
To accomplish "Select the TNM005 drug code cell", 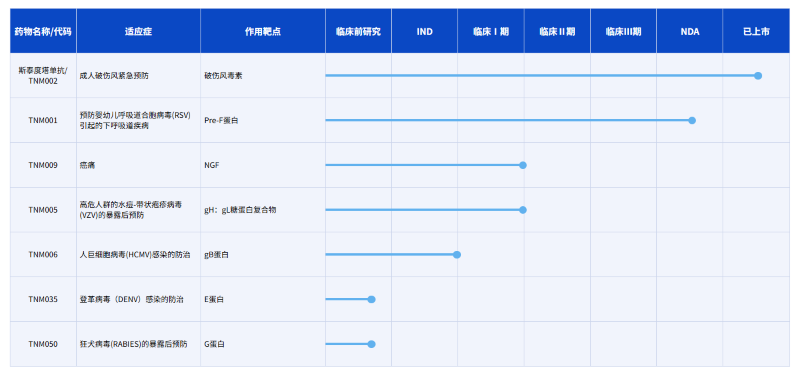I will coord(43,210).
